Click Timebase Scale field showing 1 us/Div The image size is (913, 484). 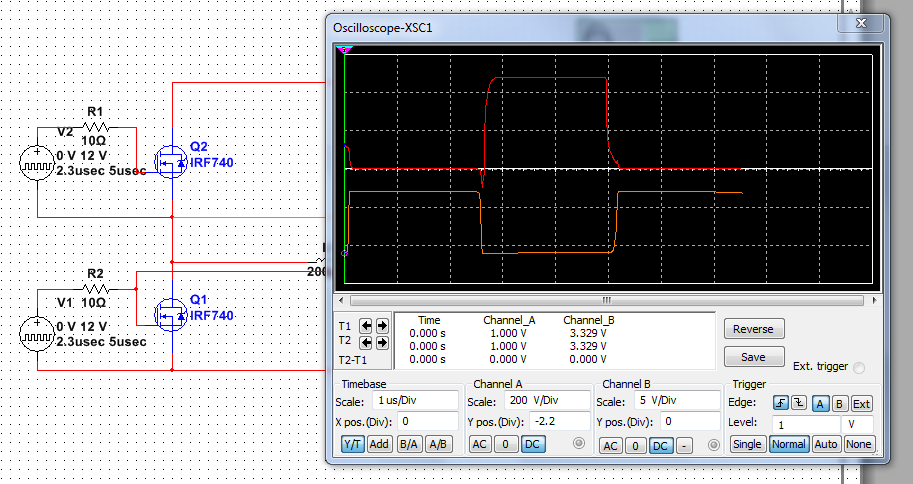tap(416, 401)
